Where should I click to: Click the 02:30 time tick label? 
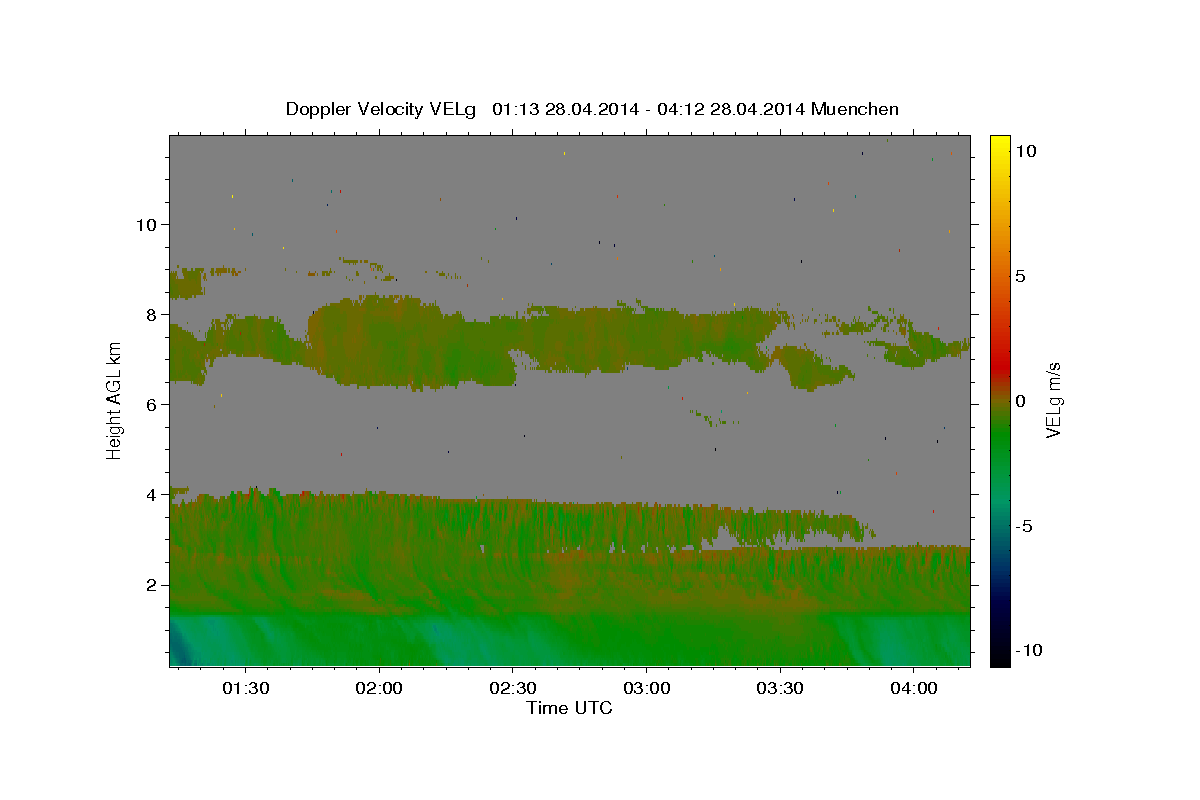513,689
